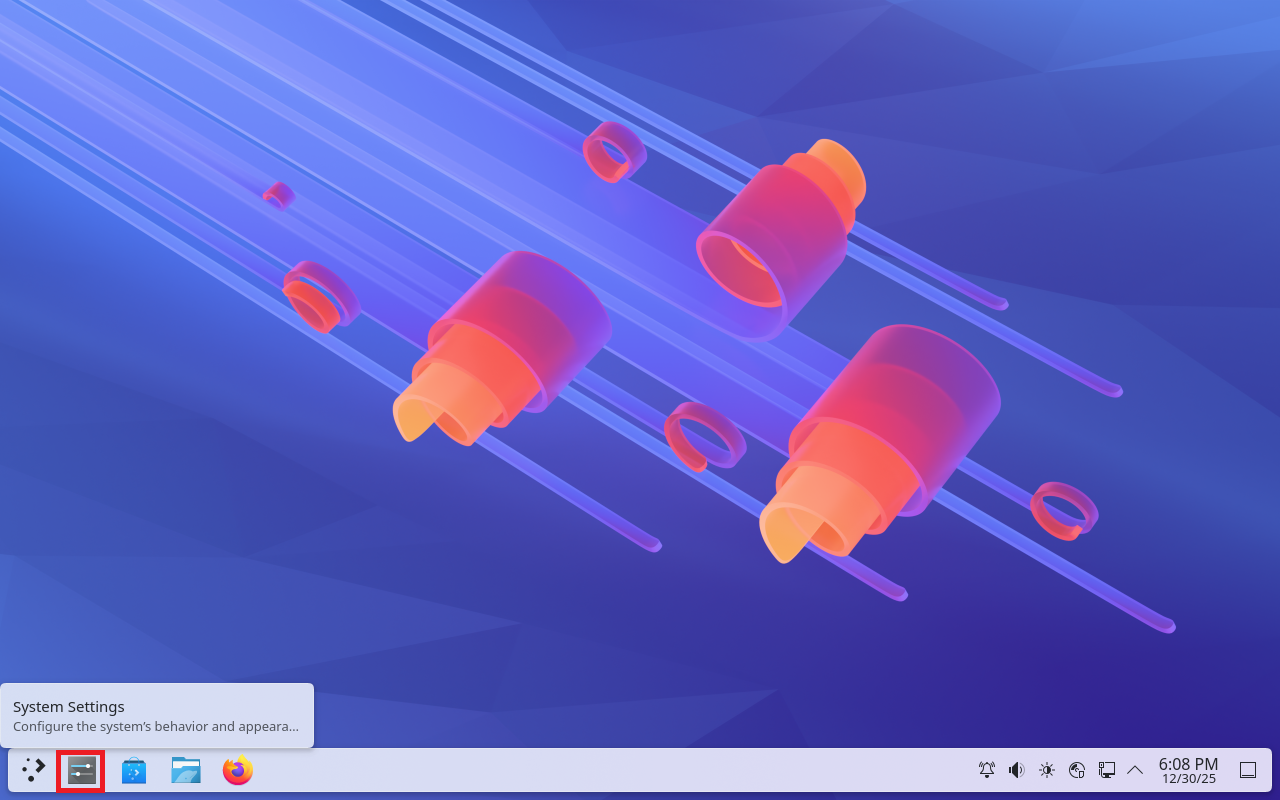
Task: Launch the Firefox browser
Action: pos(238,770)
